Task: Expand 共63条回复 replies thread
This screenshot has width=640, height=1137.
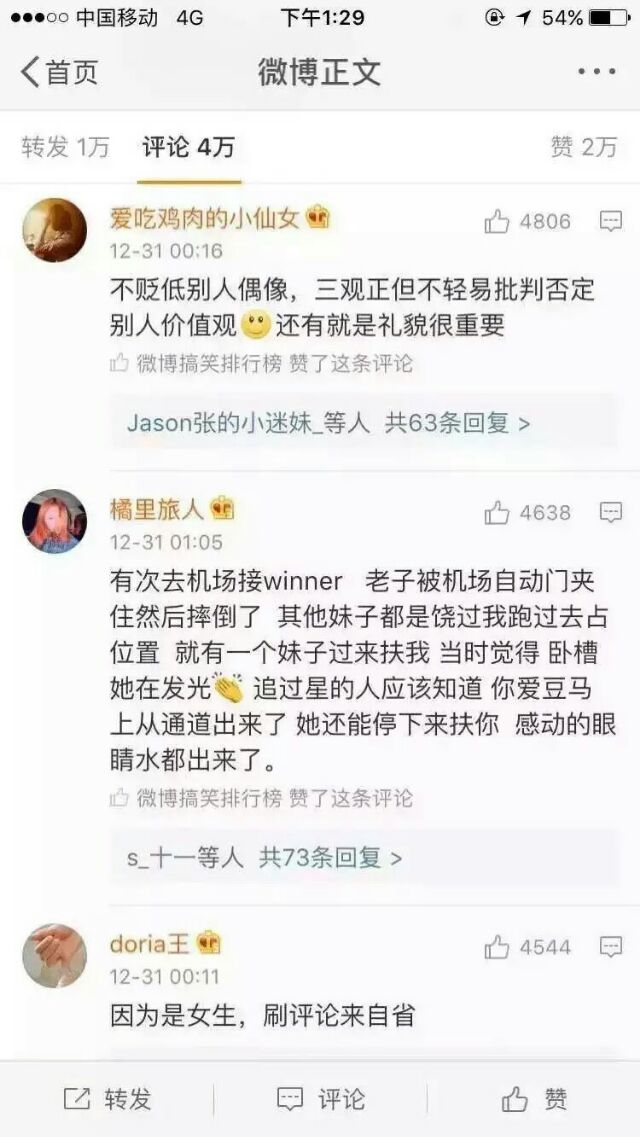Action: tap(457, 423)
